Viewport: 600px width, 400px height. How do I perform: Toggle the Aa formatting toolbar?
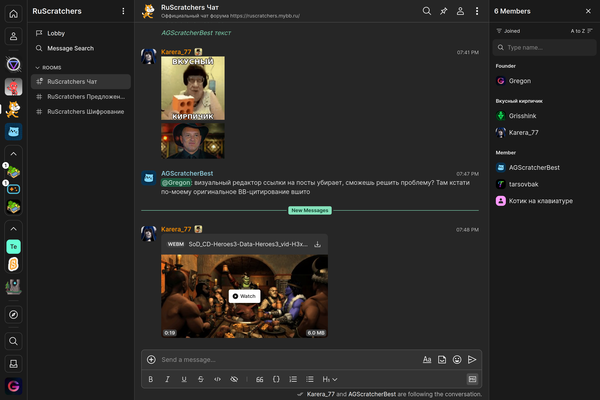pyautogui.click(x=427, y=359)
